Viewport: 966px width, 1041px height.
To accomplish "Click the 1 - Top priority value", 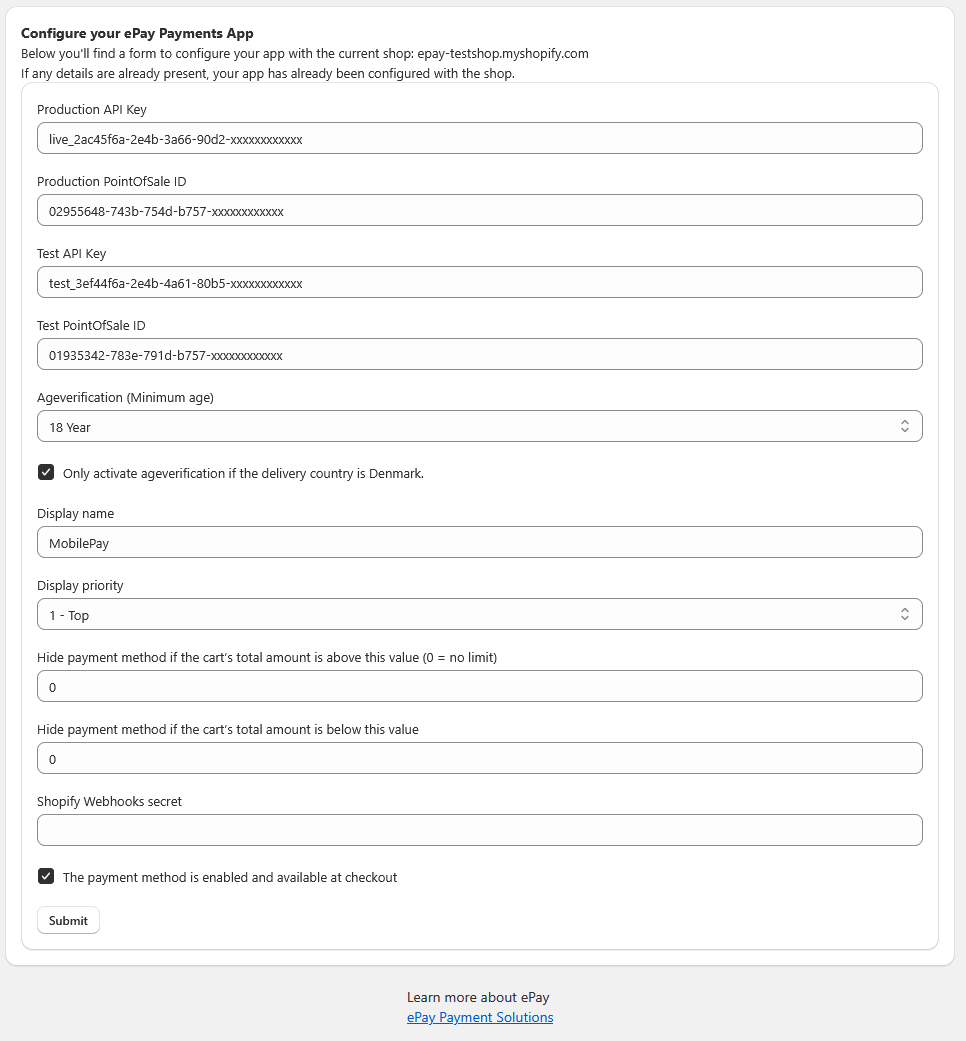I will [68, 614].
